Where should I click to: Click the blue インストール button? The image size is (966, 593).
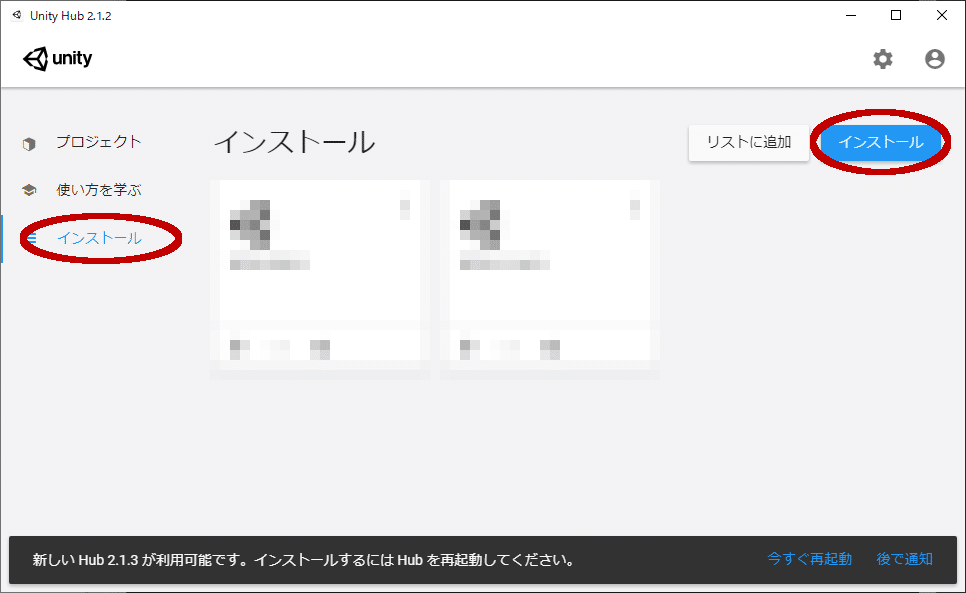pyautogui.click(x=881, y=143)
